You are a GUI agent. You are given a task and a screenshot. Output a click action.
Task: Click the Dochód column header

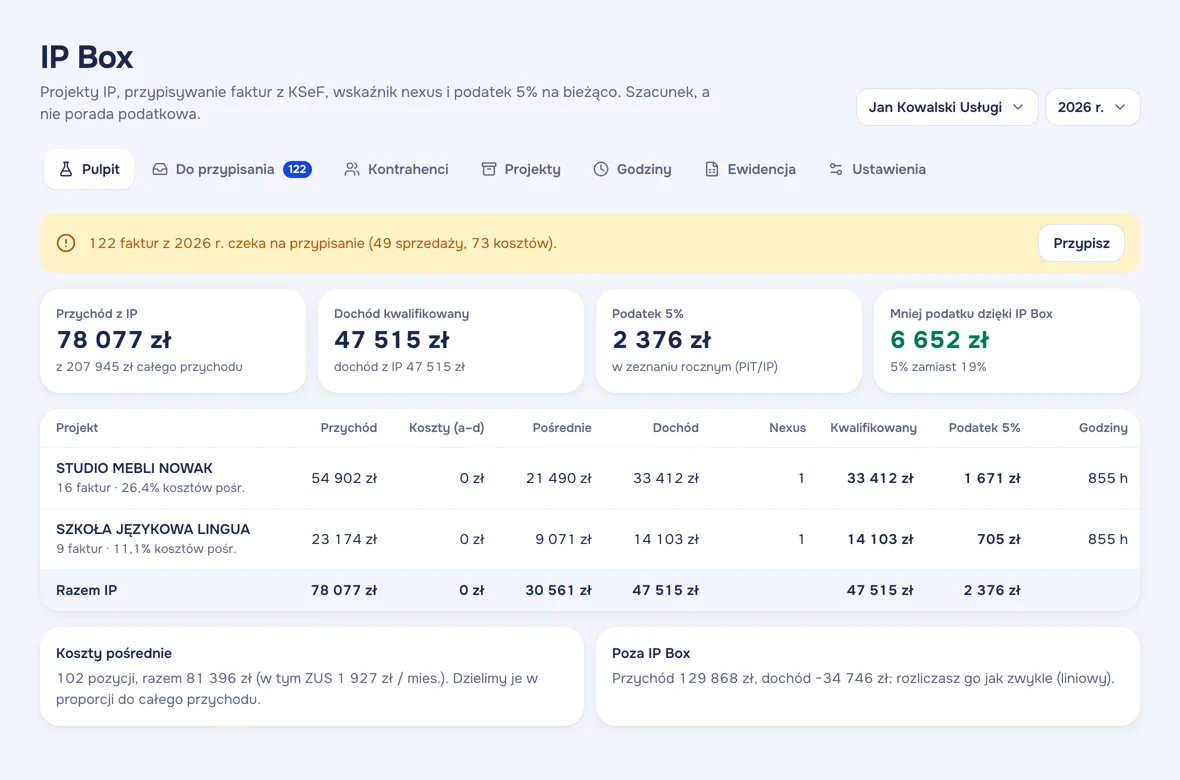676,428
